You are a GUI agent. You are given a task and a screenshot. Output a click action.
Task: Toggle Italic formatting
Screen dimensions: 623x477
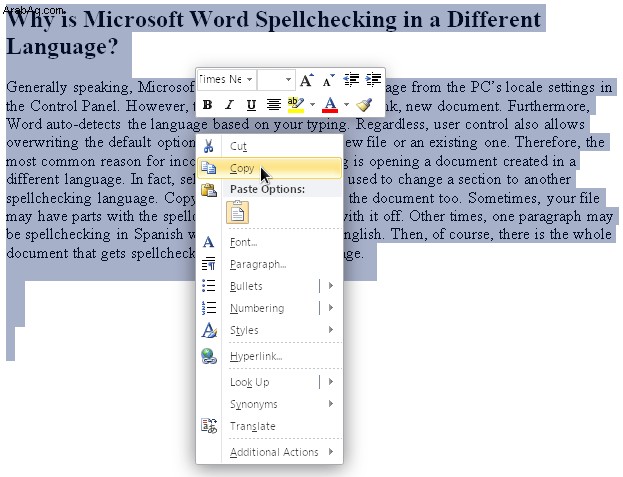click(x=229, y=105)
